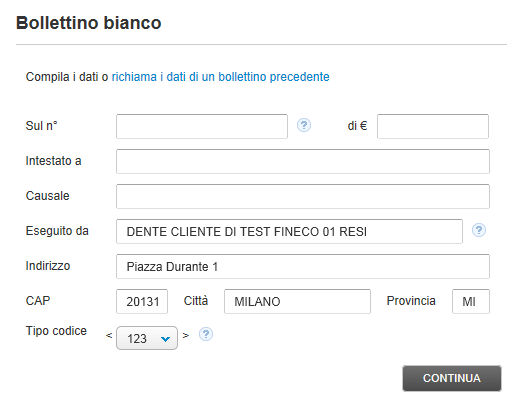Image resolution: width=507 pixels, height=410 pixels.
Task: Click the Bollettino bianco heading
Action: [x=89, y=23]
